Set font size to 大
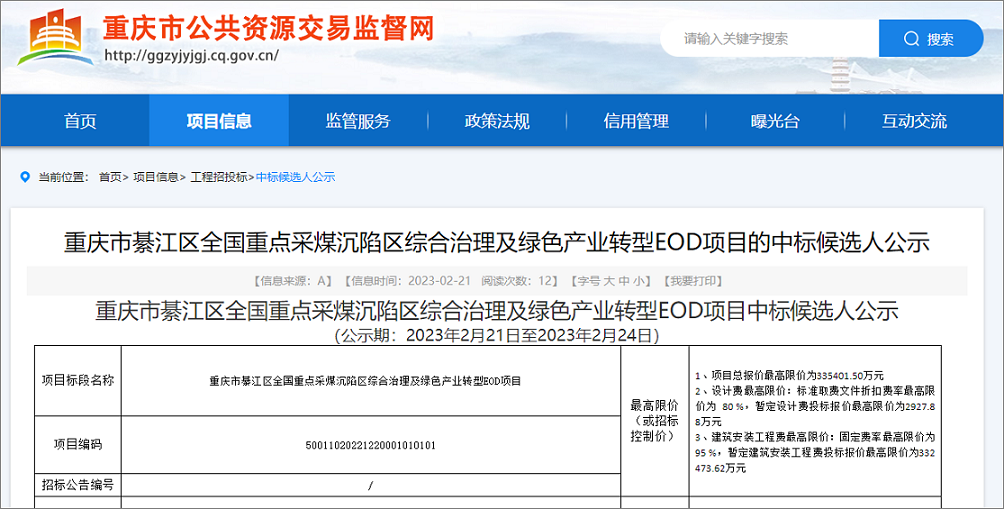The width and height of the screenshot is (1004, 509). pyautogui.click(x=609, y=281)
